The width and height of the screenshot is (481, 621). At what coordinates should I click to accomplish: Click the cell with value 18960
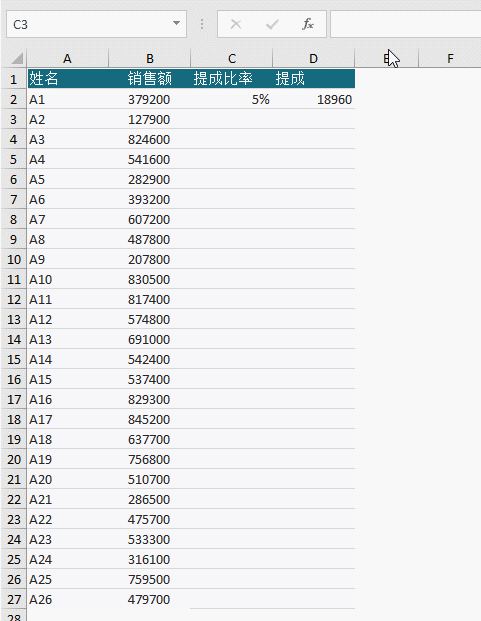[314, 99]
